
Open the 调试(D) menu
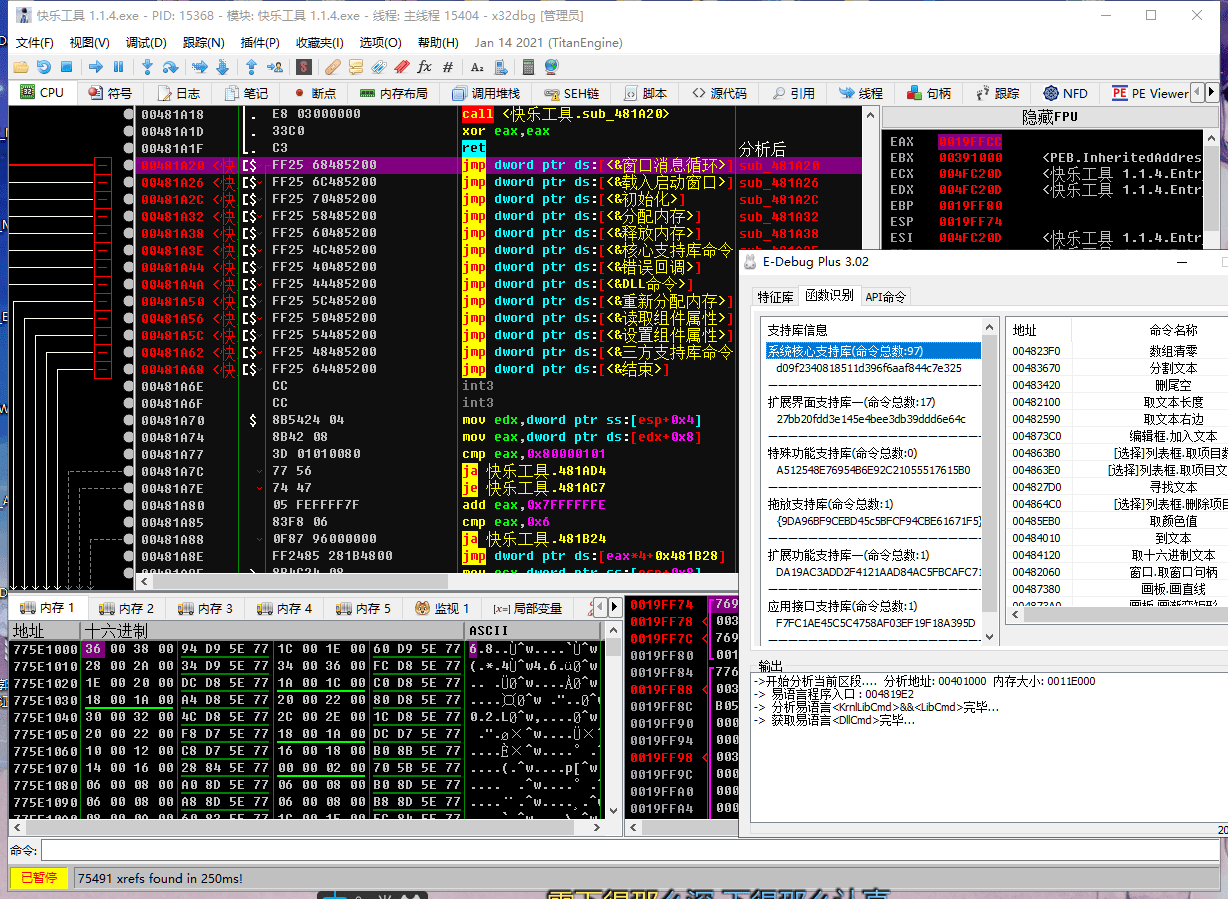pos(146,42)
